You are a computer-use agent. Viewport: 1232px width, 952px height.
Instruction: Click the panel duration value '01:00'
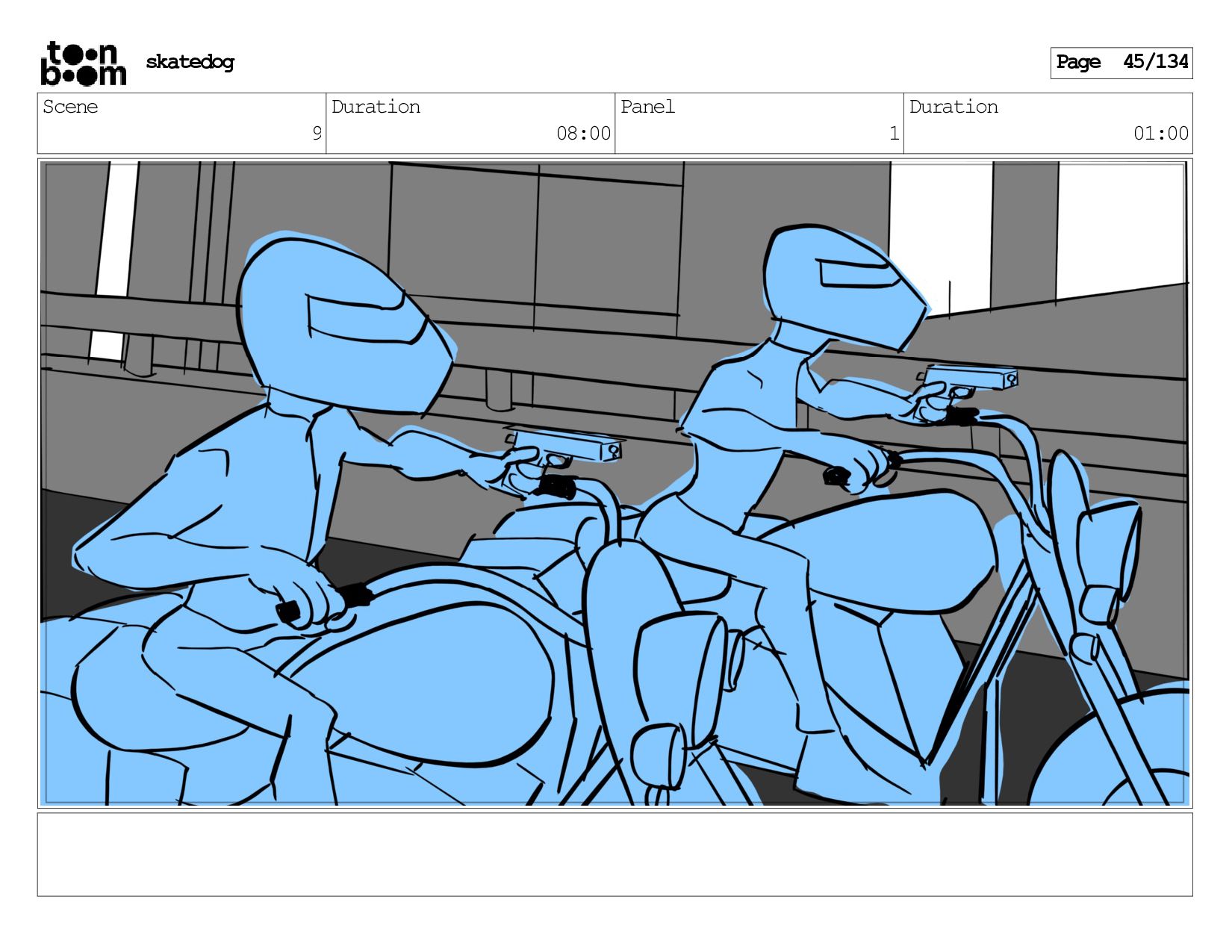(1160, 134)
